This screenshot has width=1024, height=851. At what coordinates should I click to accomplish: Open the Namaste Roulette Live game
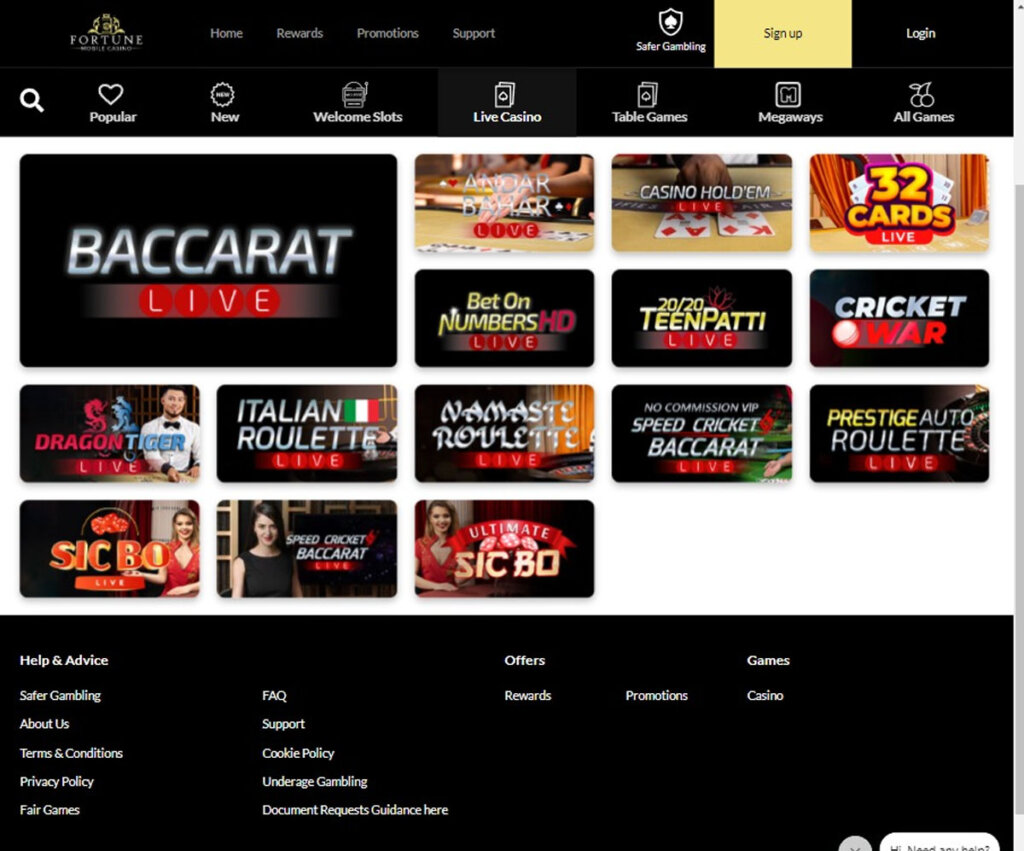tap(504, 433)
